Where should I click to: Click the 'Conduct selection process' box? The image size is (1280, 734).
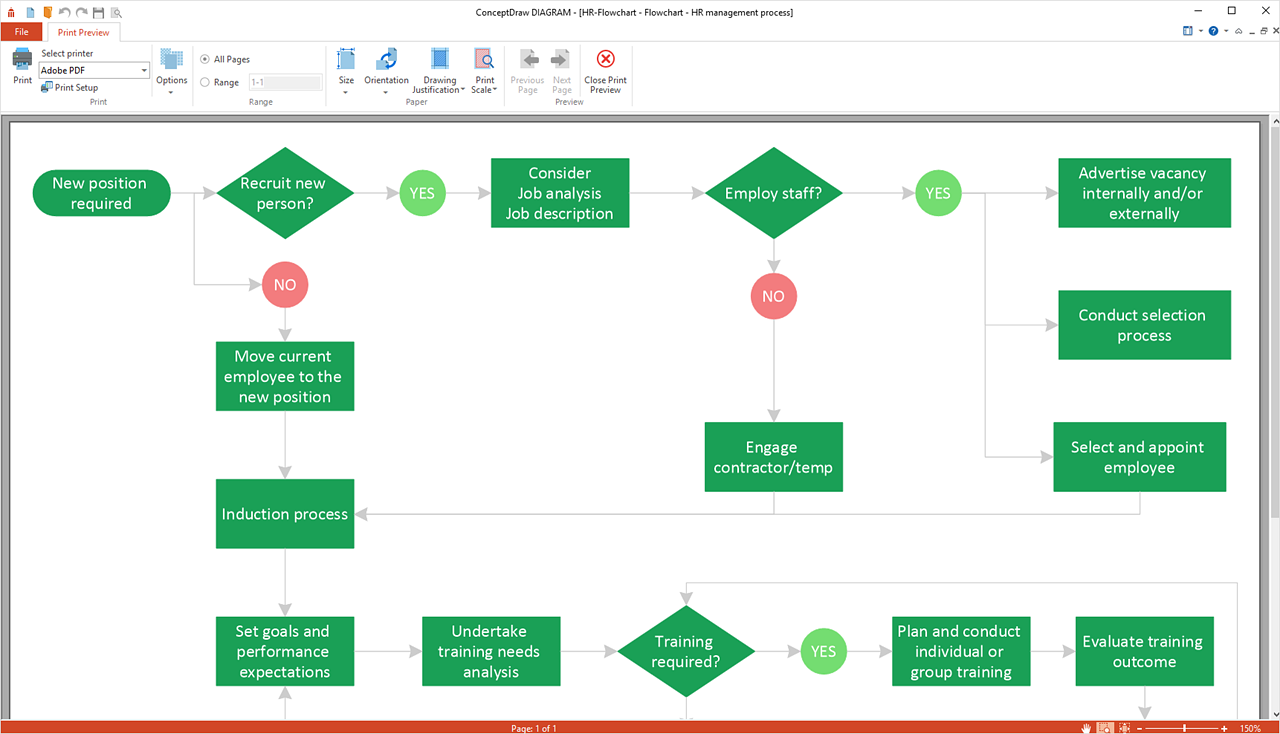click(x=1144, y=325)
